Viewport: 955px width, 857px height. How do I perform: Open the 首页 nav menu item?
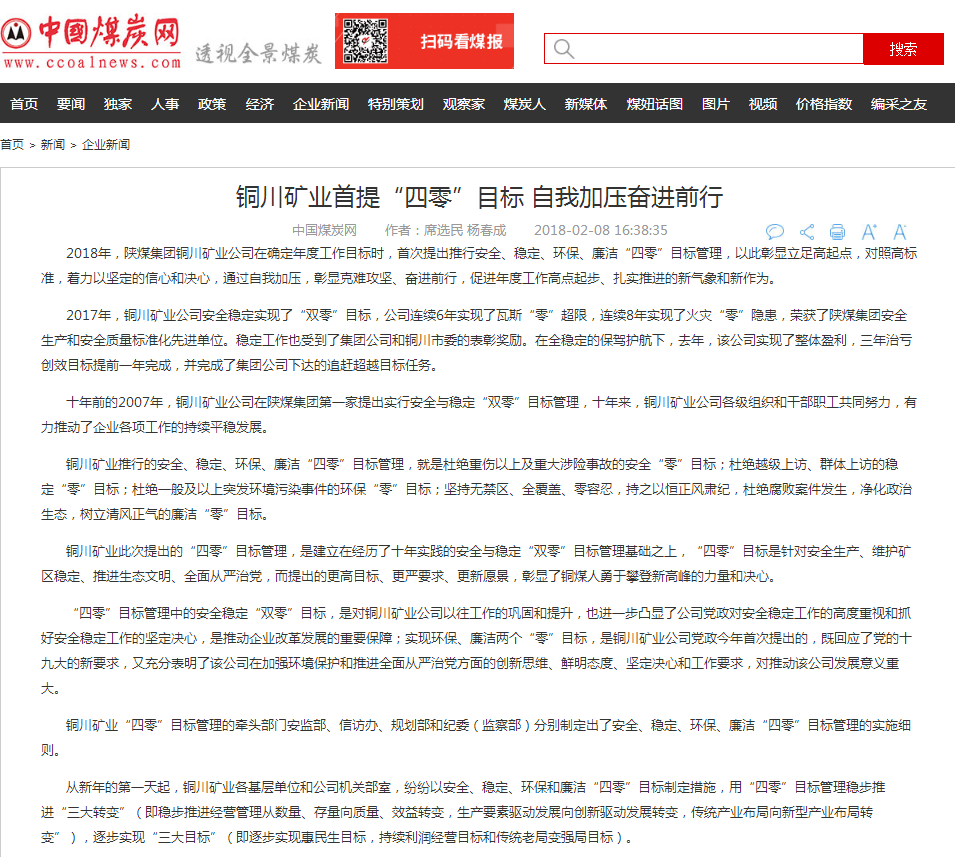(24, 104)
